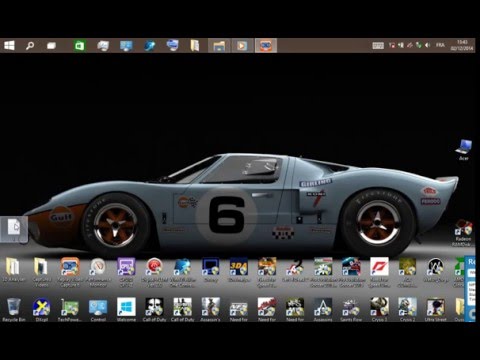Switch to the orange Replay Video Capture taskbar button

coord(266,46)
